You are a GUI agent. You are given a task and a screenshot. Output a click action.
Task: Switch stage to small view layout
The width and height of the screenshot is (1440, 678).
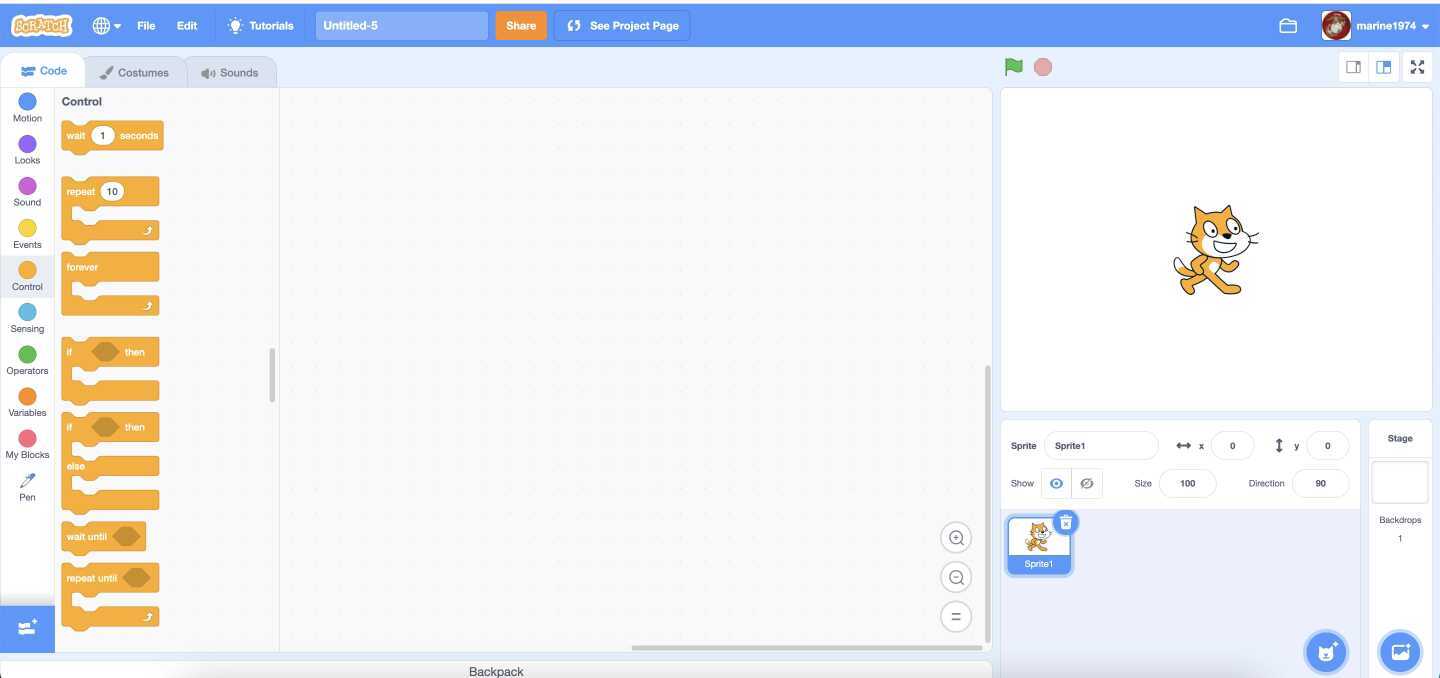point(1353,66)
